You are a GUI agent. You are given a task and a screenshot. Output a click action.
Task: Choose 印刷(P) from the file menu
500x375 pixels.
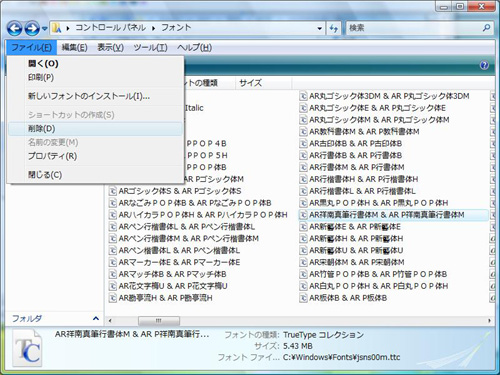tap(95, 77)
